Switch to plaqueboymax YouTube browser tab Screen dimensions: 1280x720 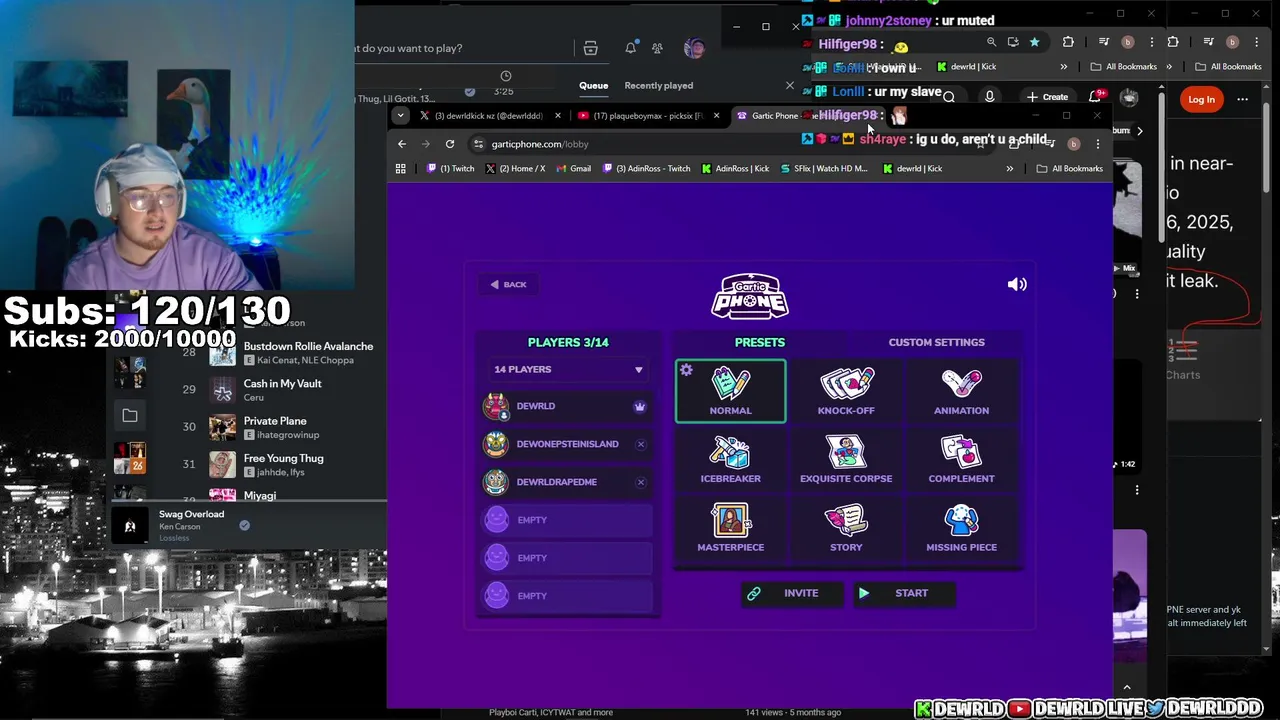(648, 116)
